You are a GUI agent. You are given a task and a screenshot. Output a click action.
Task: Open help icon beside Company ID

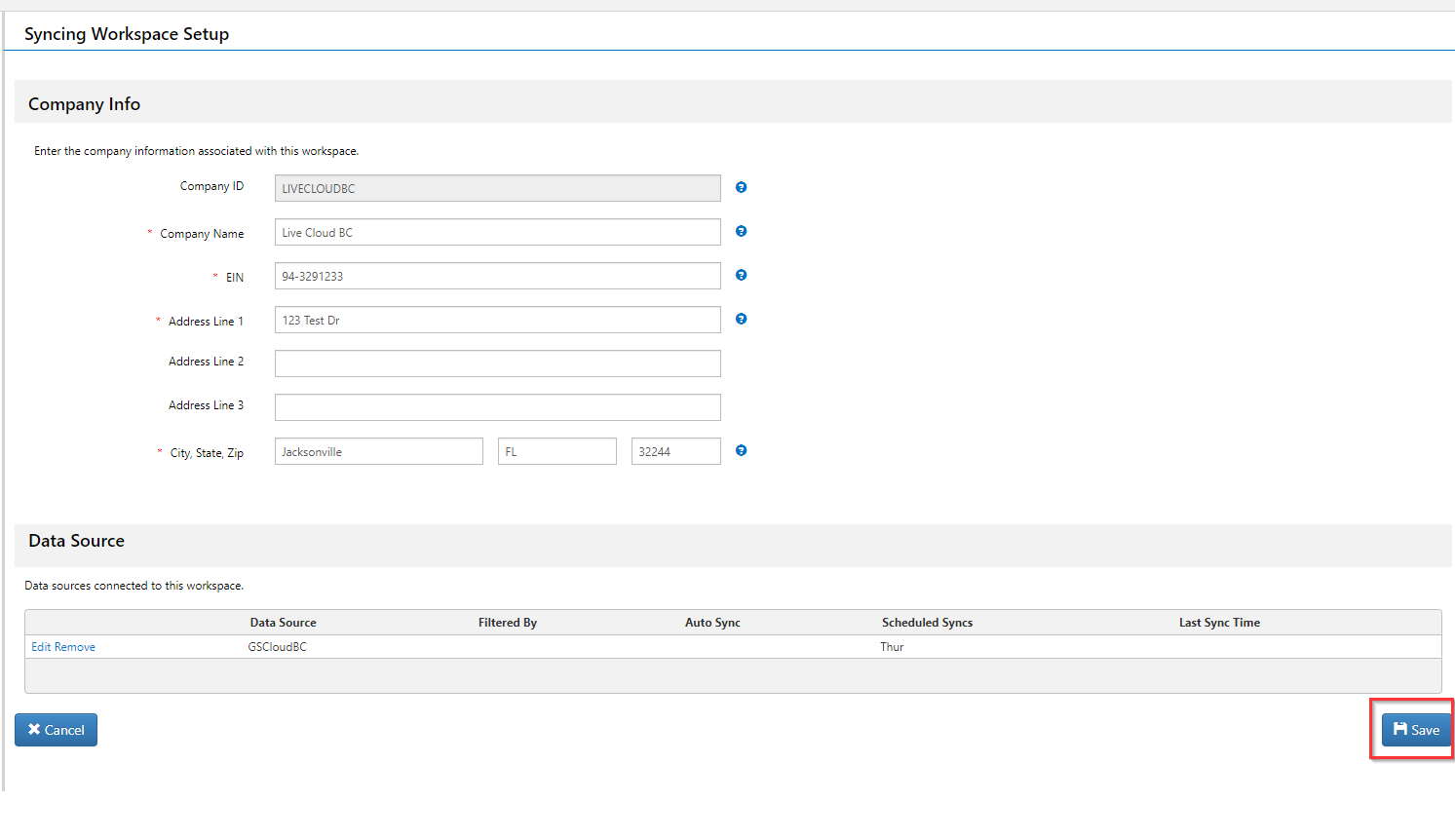point(741,187)
